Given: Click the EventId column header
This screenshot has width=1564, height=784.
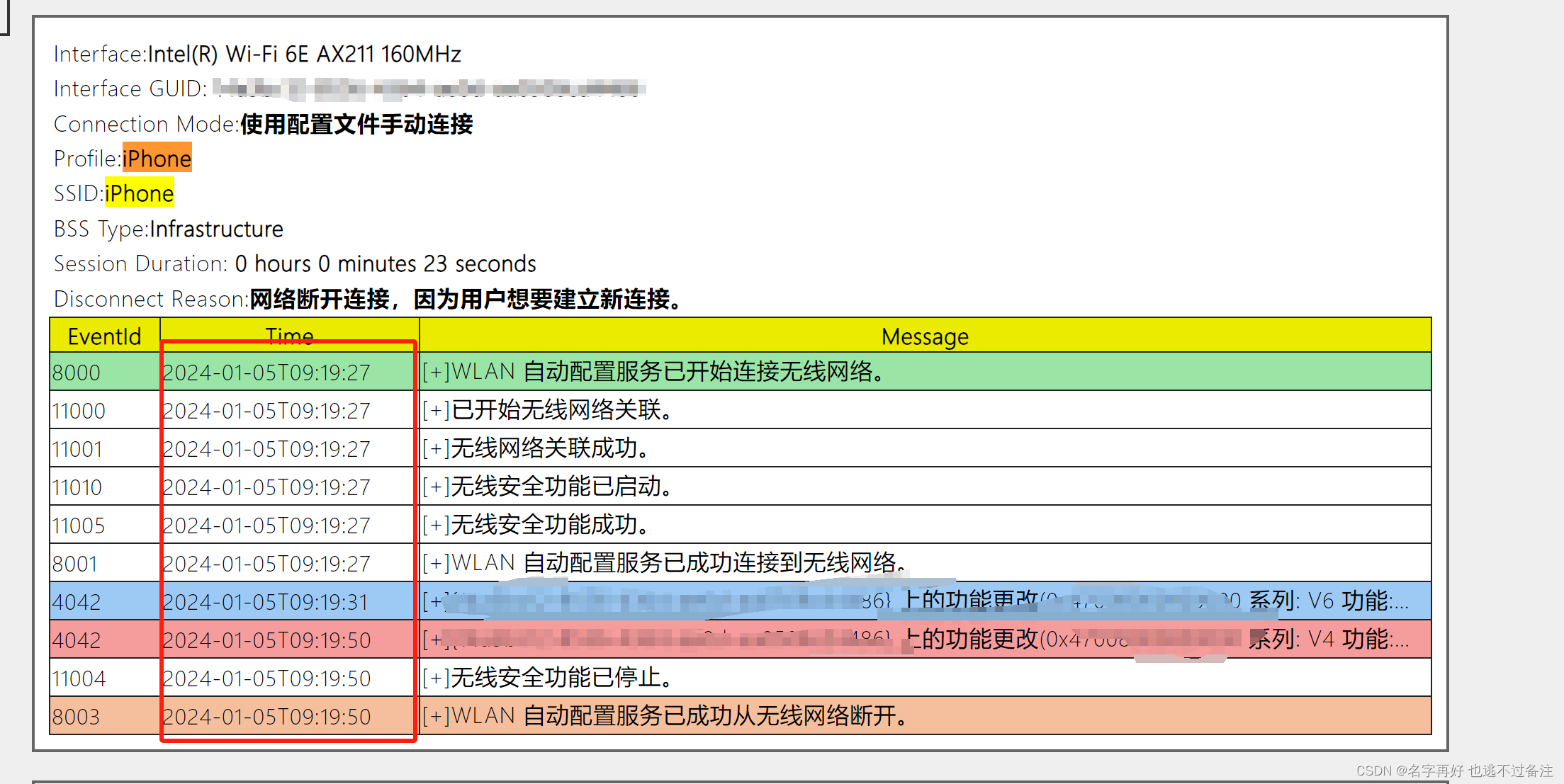Looking at the screenshot, I should (x=104, y=336).
